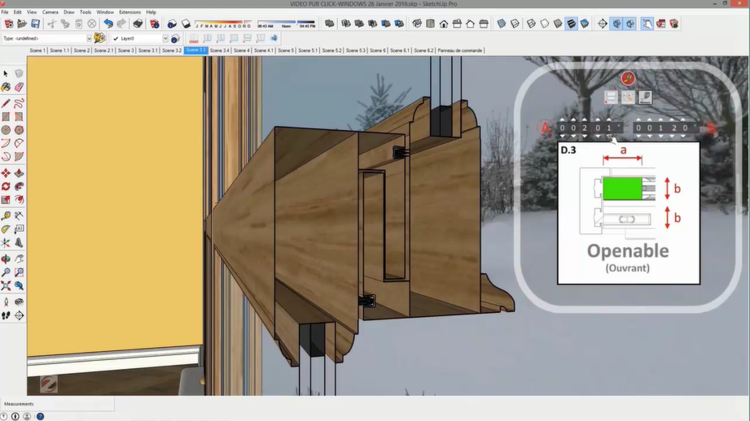Open the Print icon in toolbar
Image resolution: width=750 pixels, height=421 pixels.
(137, 24)
